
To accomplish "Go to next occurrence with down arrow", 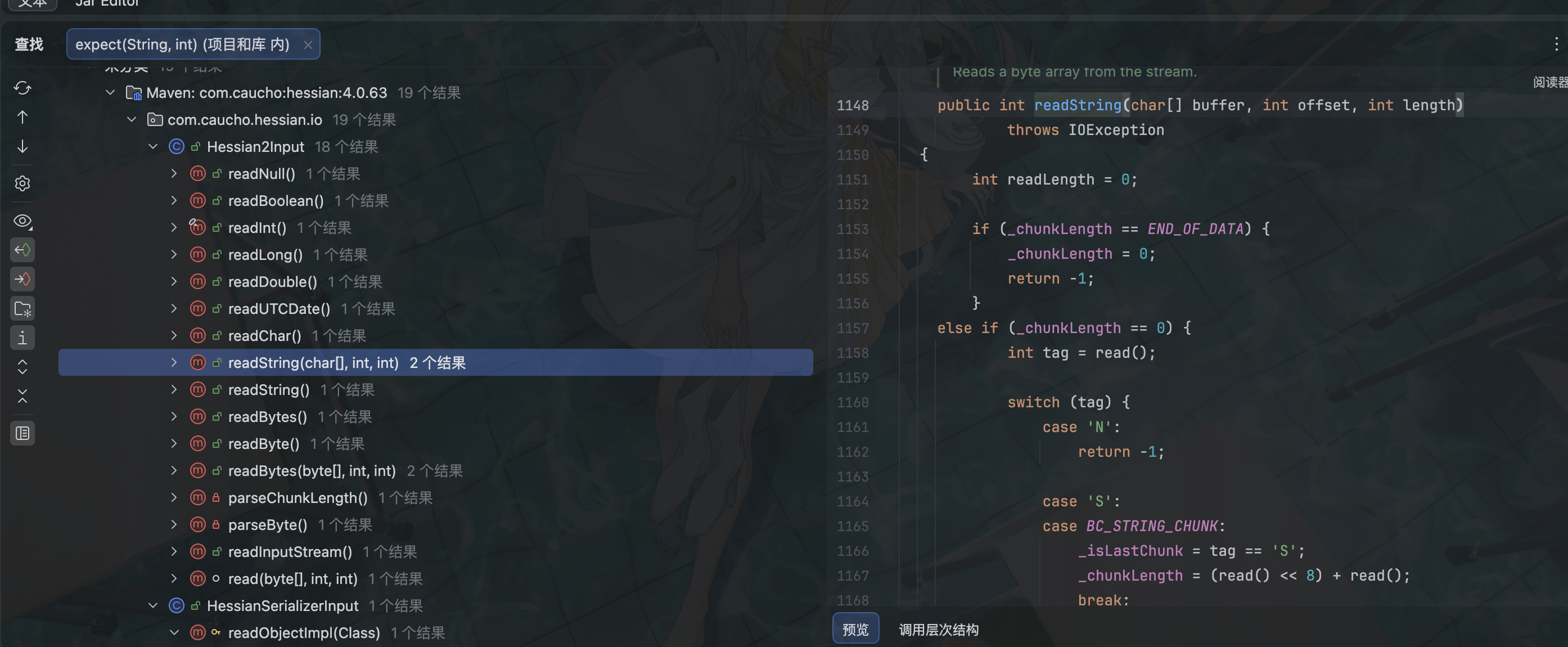I will pyautogui.click(x=22, y=147).
